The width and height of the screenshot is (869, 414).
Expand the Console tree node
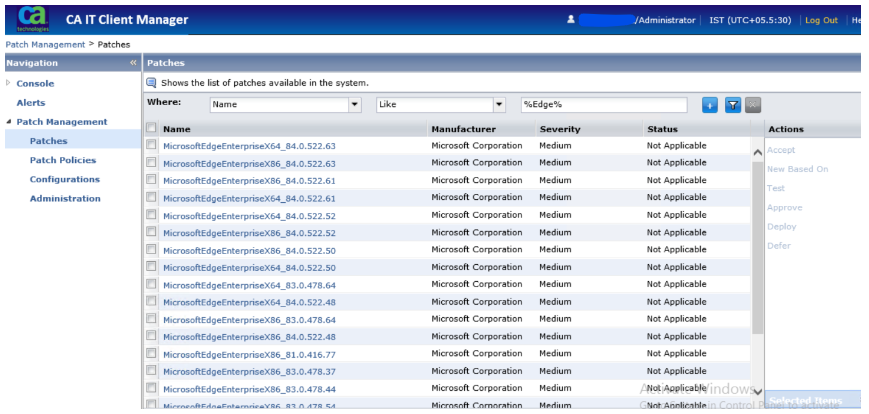9,84
